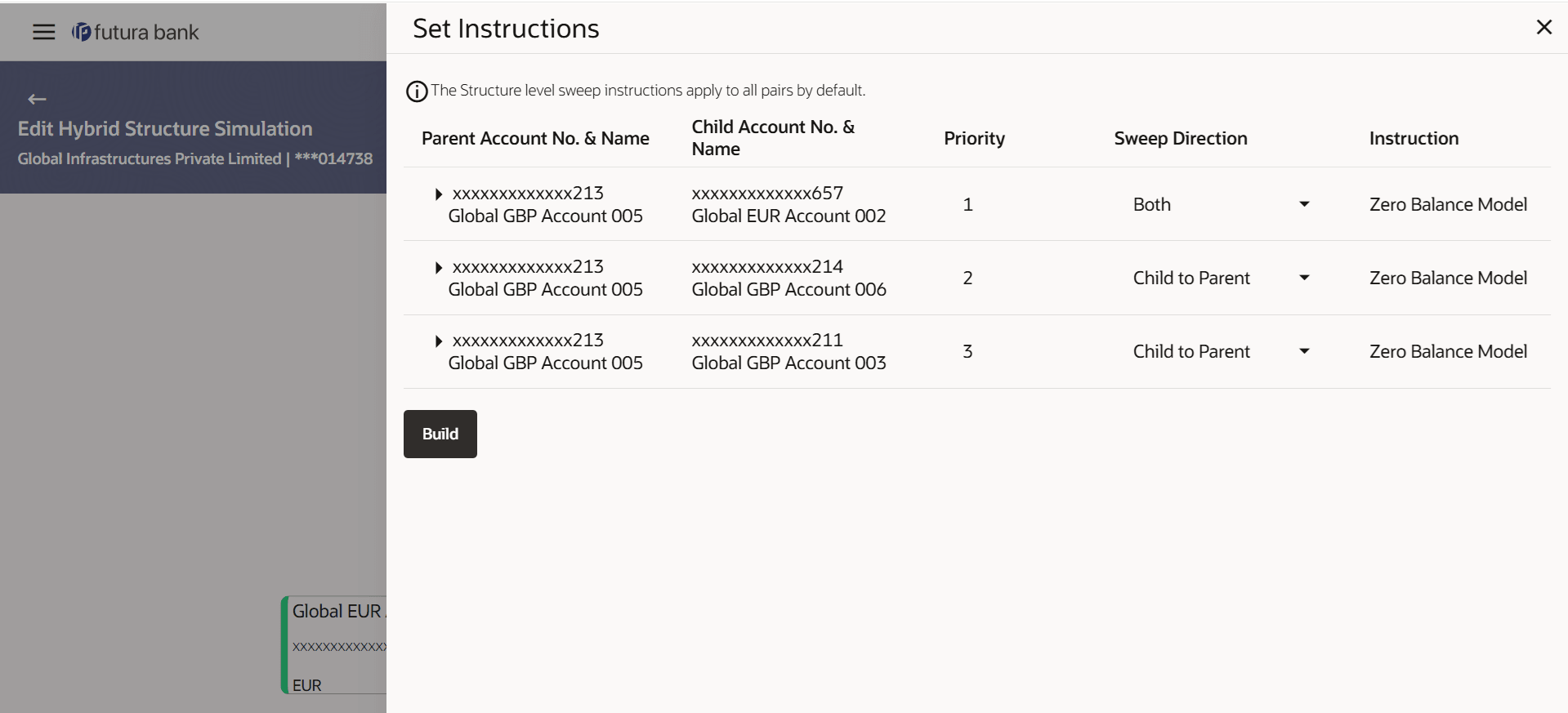Expand row with child Global GBP Account 003
This screenshot has height=713, width=1568.
coord(439,341)
